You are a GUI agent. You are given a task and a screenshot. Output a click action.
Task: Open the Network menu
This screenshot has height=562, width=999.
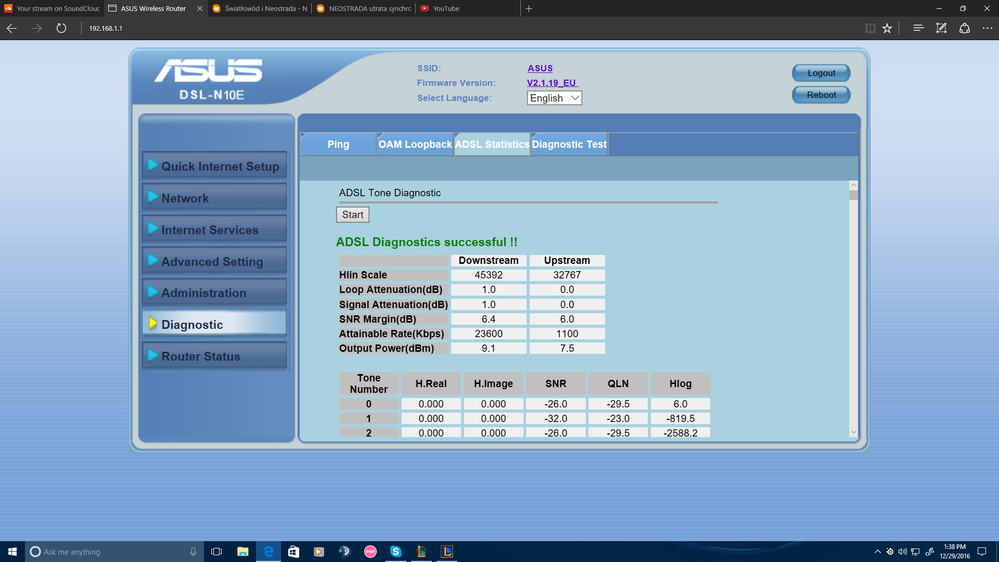click(215, 198)
